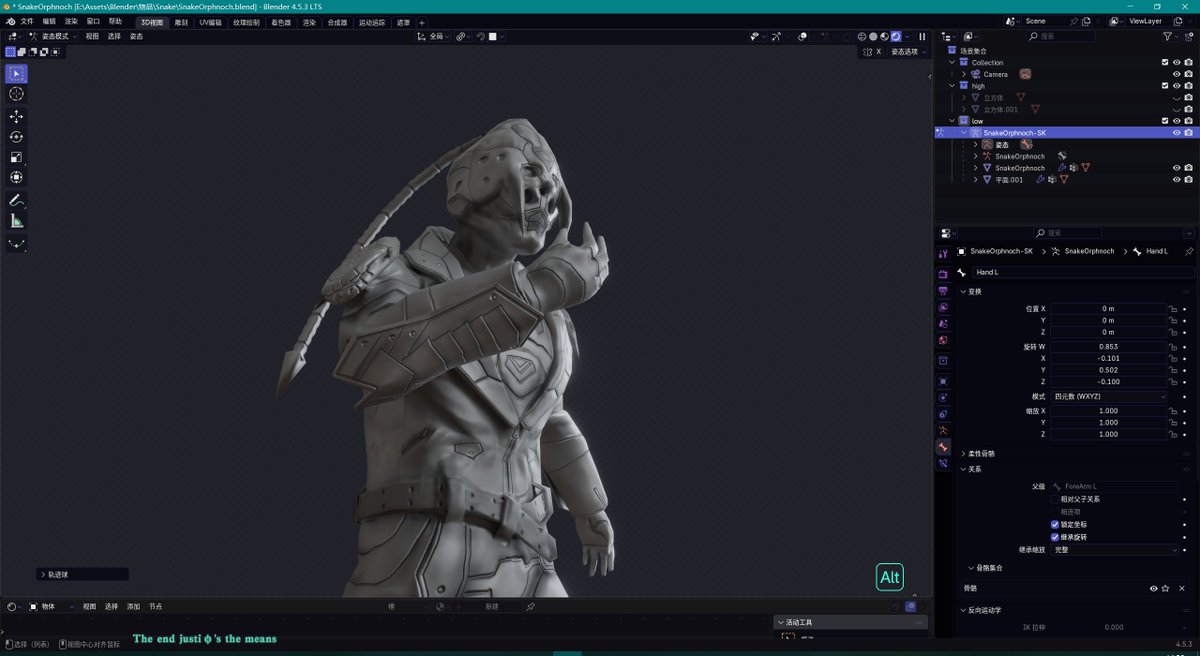This screenshot has width=1200, height=656.
Task: Open the 编辑 menu
Action: (49, 21)
